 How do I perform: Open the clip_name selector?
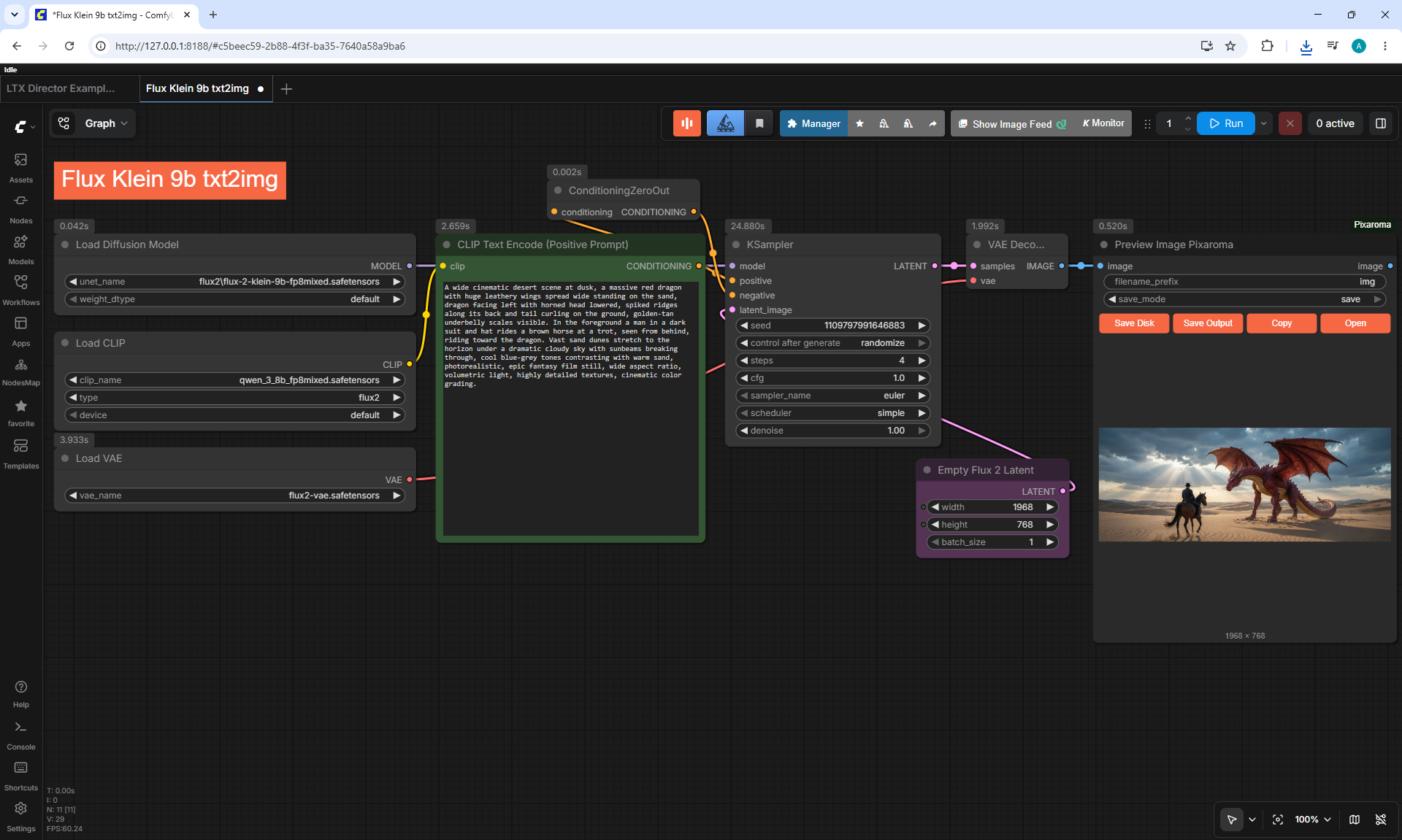pos(235,380)
